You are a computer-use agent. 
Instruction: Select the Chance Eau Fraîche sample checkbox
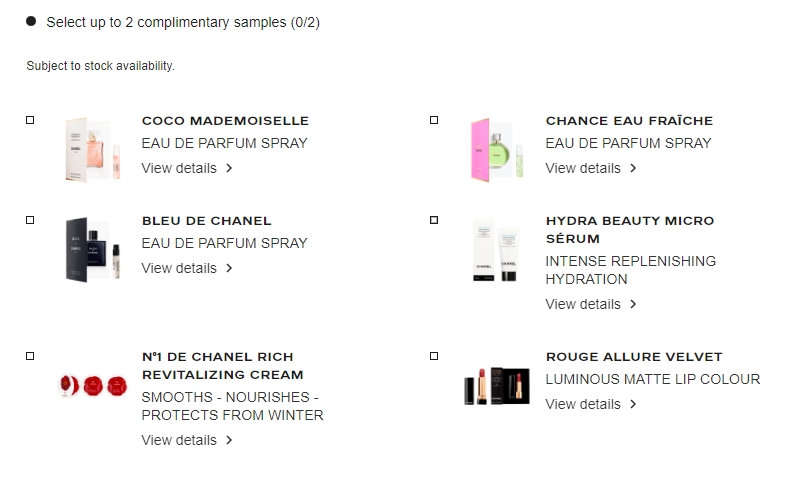tap(434, 120)
